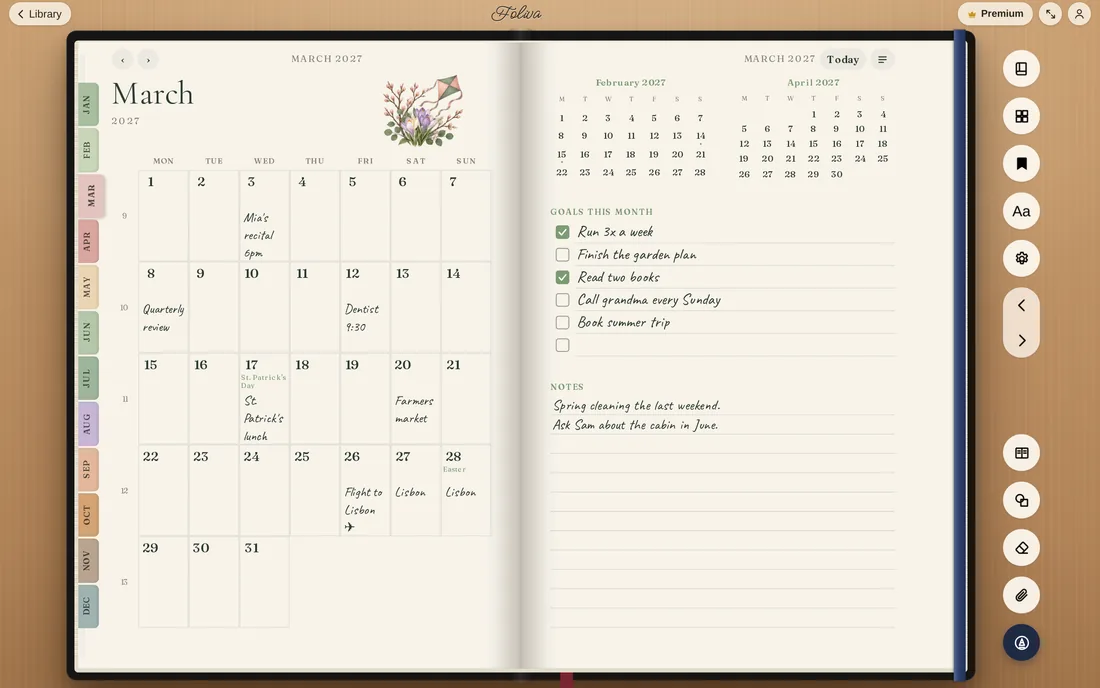Click the airplane icon on March 26
1100x688 pixels.
coord(349,527)
